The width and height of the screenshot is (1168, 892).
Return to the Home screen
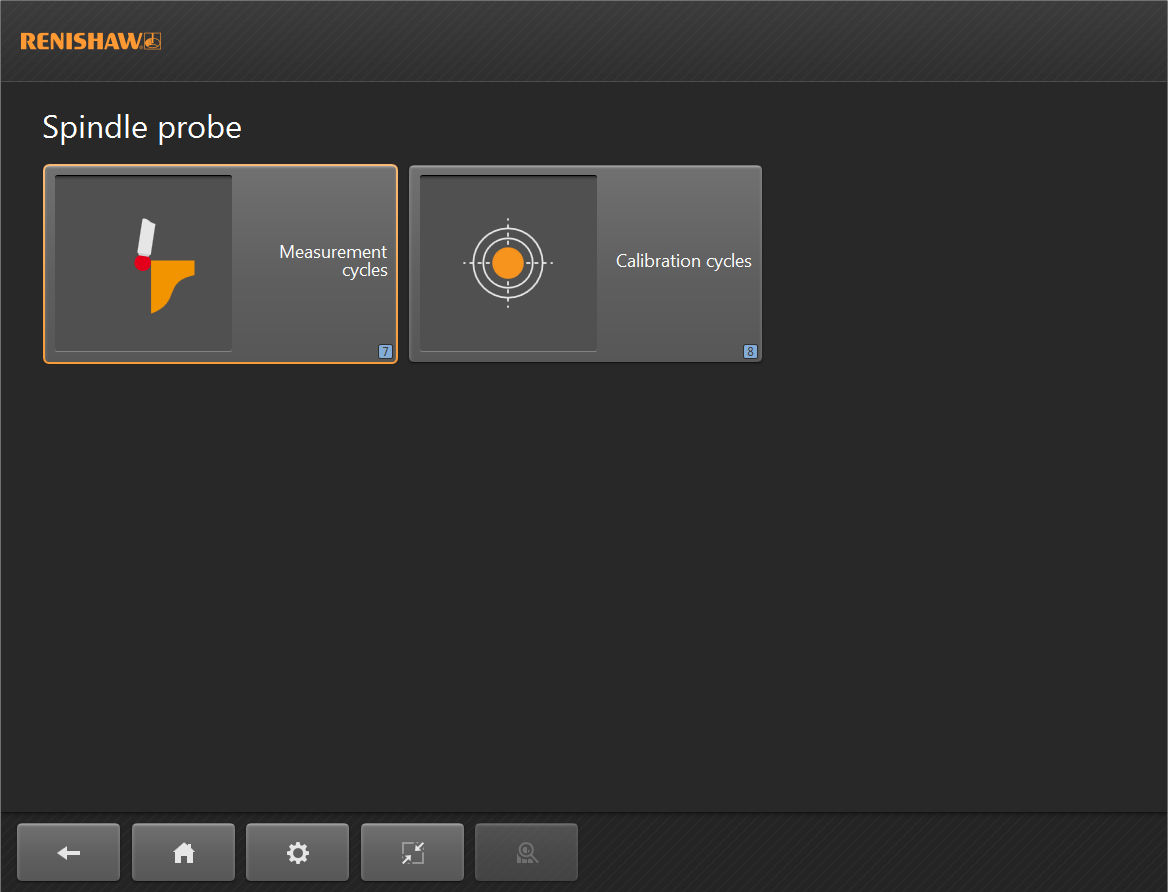(183, 852)
